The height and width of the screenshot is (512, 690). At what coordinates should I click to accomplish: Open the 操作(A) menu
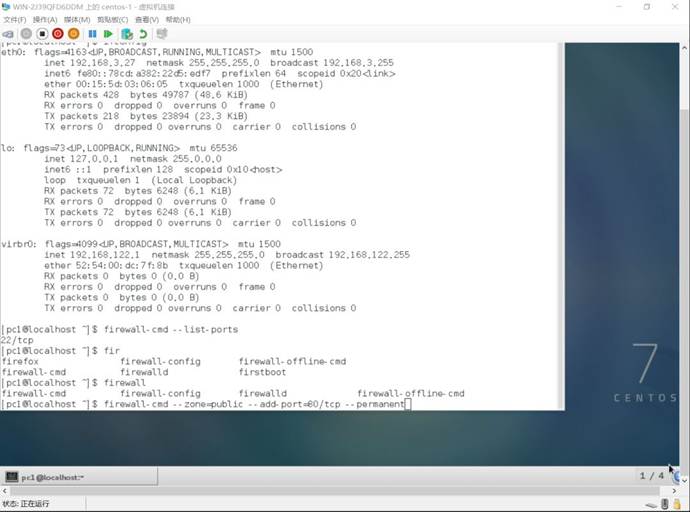pyautogui.click(x=45, y=20)
